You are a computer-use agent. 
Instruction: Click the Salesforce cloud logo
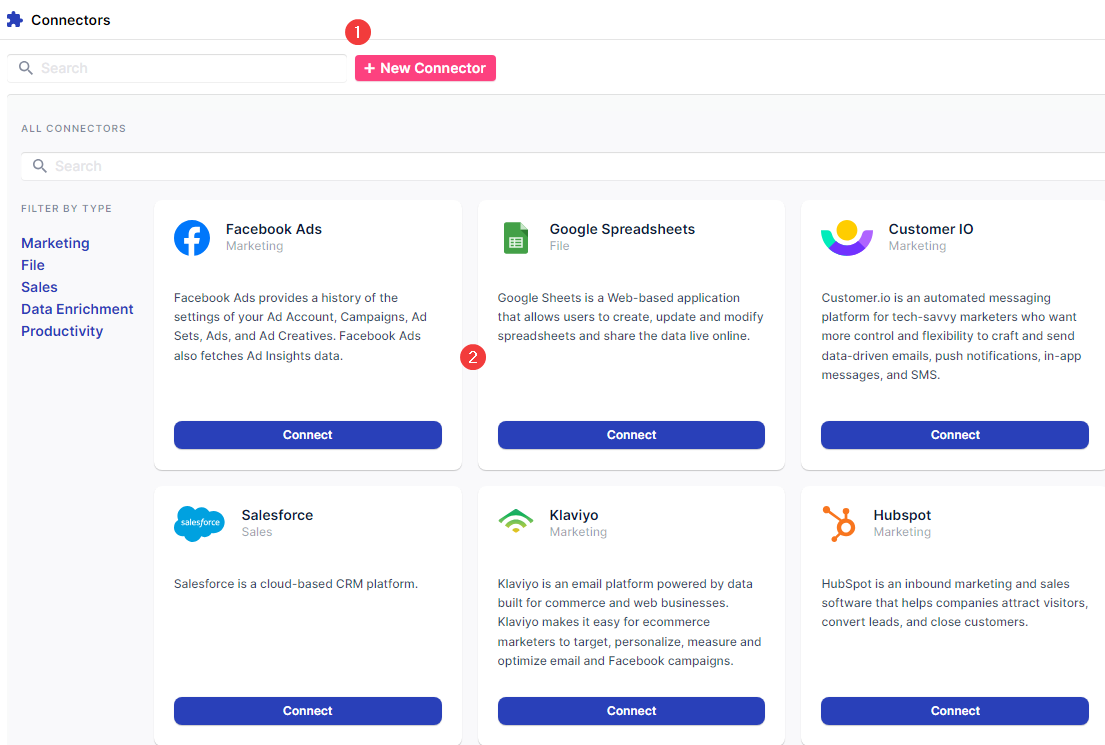pos(199,524)
